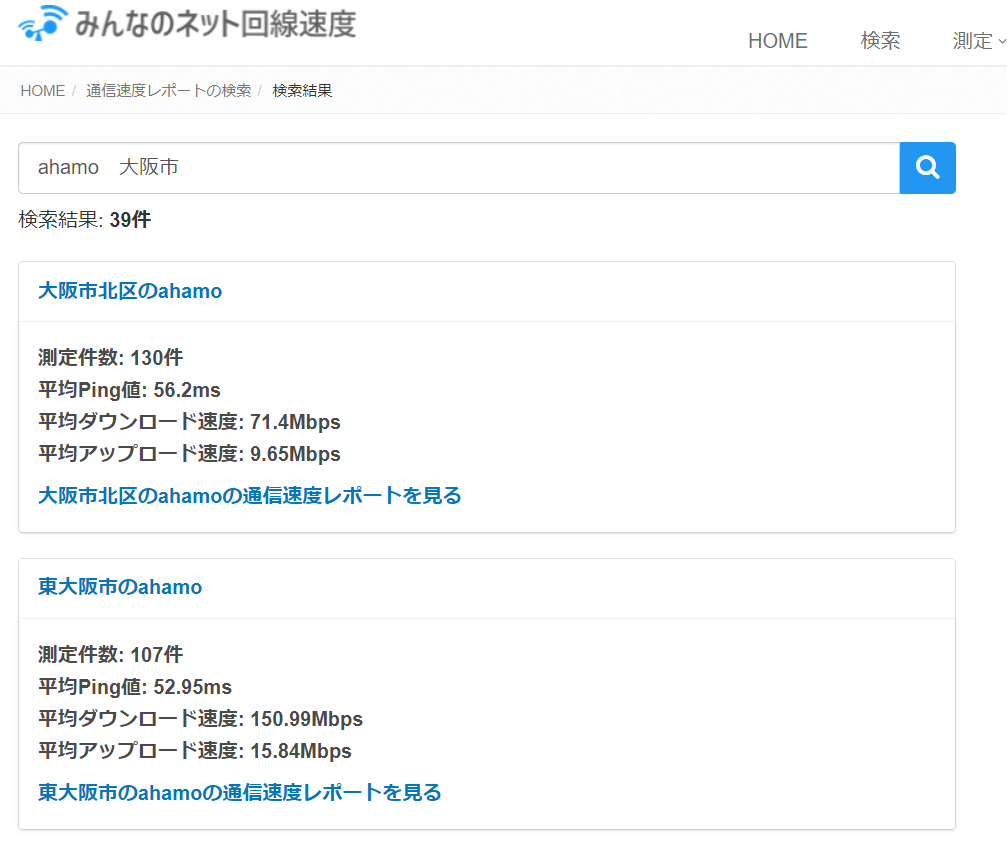
Task: Open the みんなのネット回線速度 site title
Action: (x=215, y=24)
